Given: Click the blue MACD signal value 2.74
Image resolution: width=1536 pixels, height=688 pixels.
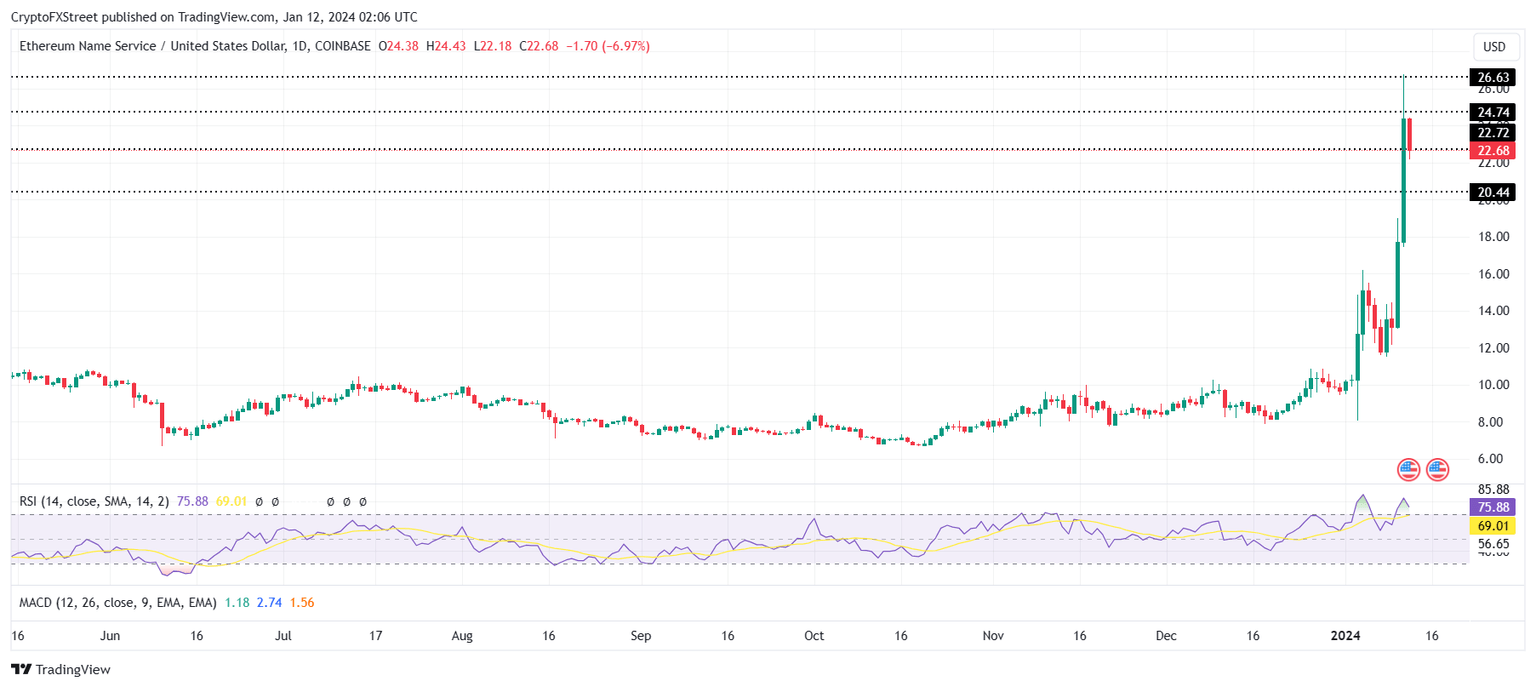Looking at the screenshot, I should pyautogui.click(x=267, y=603).
